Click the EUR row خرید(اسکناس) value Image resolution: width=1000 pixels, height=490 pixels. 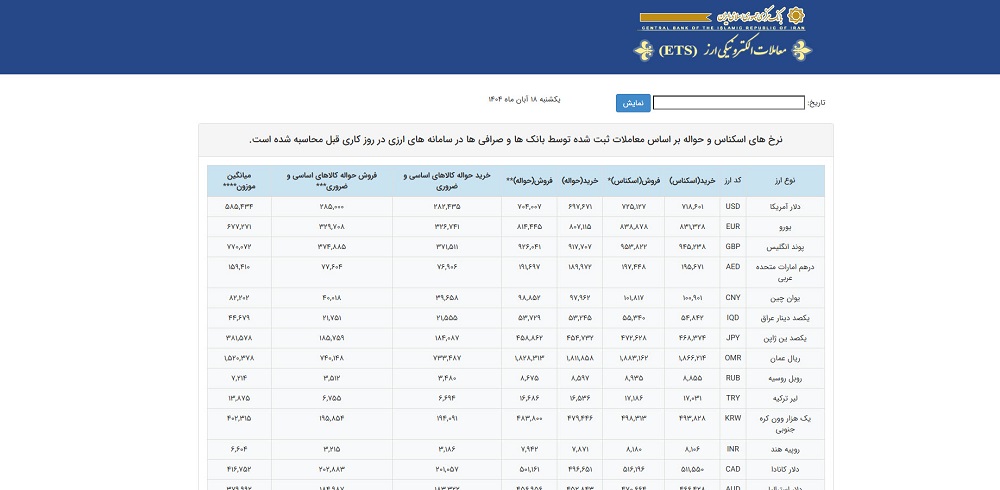pyautogui.click(x=691, y=226)
